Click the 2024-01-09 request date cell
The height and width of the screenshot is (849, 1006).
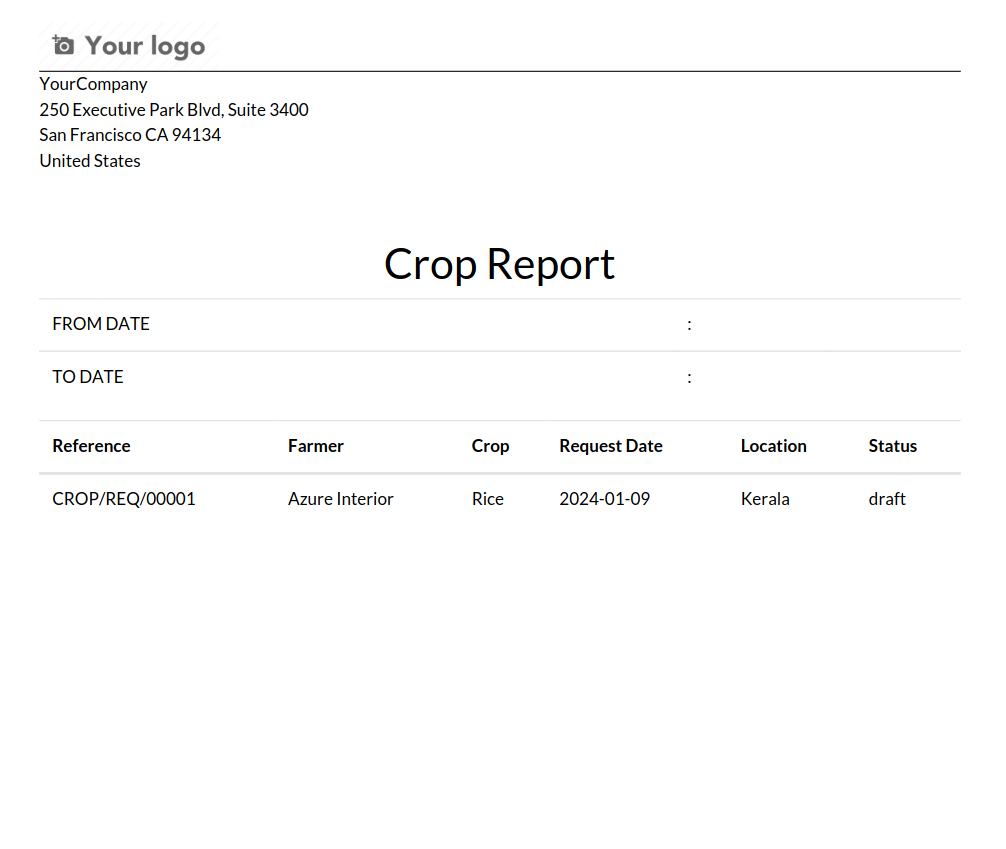pos(604,499)
